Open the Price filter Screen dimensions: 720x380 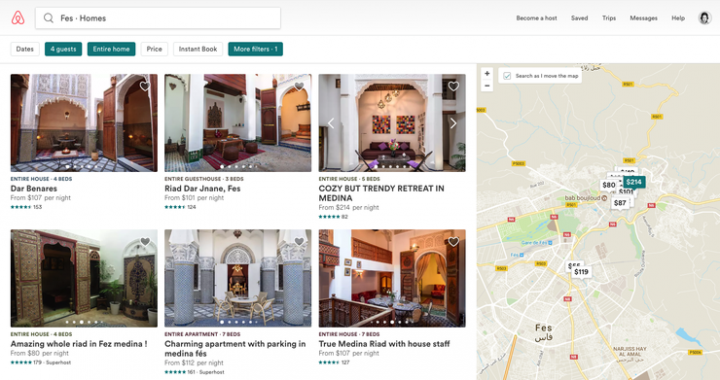pos(154,49)
